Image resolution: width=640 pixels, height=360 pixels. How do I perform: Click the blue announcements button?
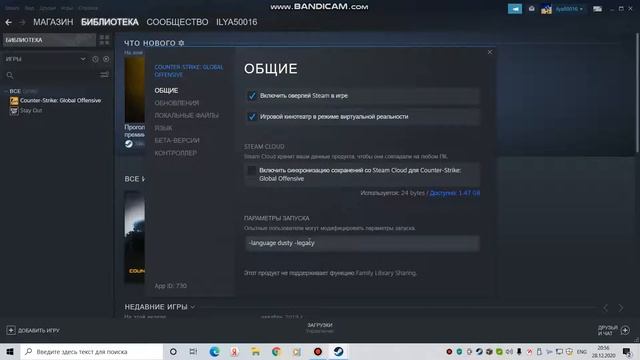515,9
